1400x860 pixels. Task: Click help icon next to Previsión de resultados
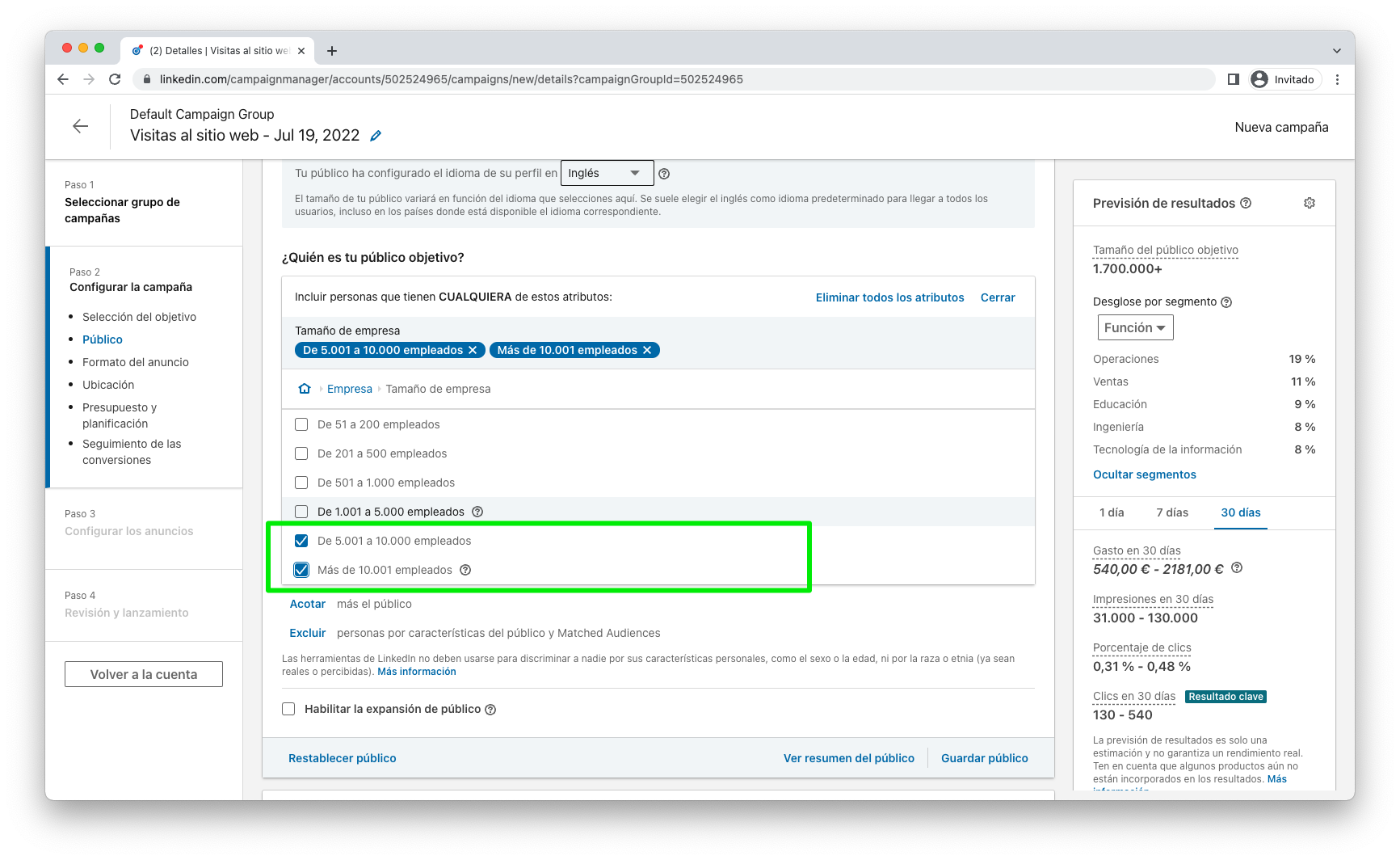pos(1246,203)
